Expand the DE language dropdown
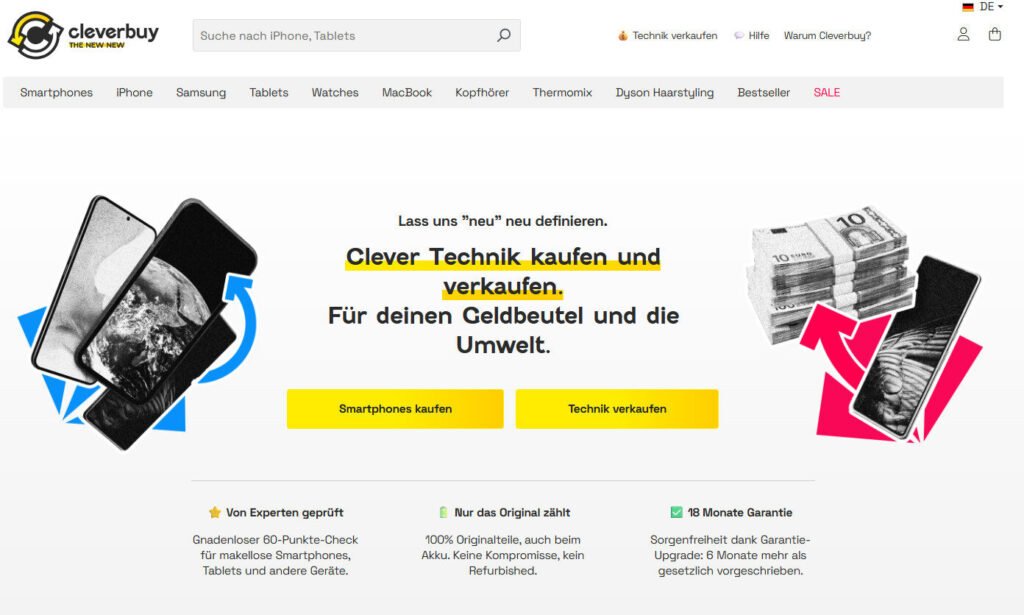This screenshot has height=615, width=1024. (991, 7)
